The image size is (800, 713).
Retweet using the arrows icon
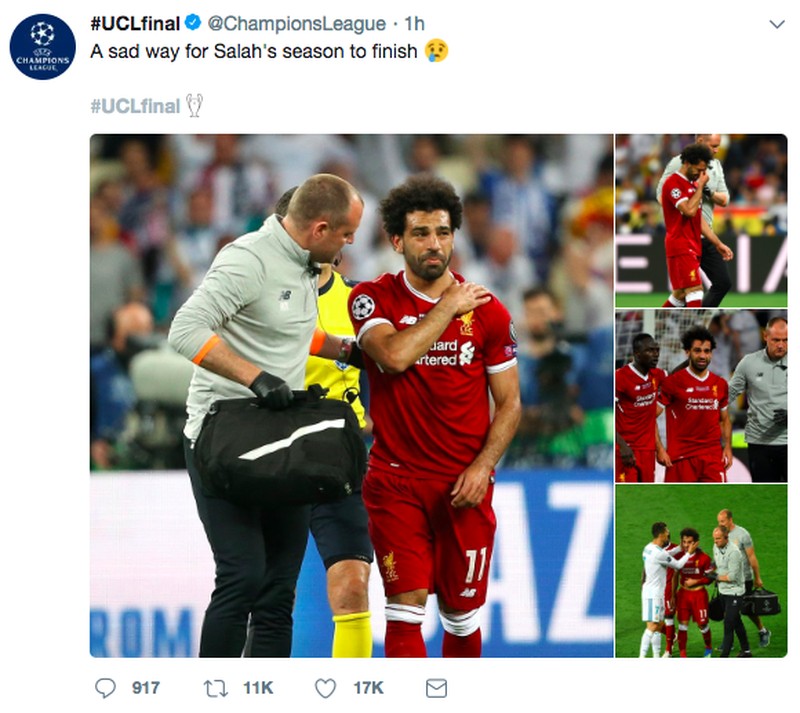[216, 689]
